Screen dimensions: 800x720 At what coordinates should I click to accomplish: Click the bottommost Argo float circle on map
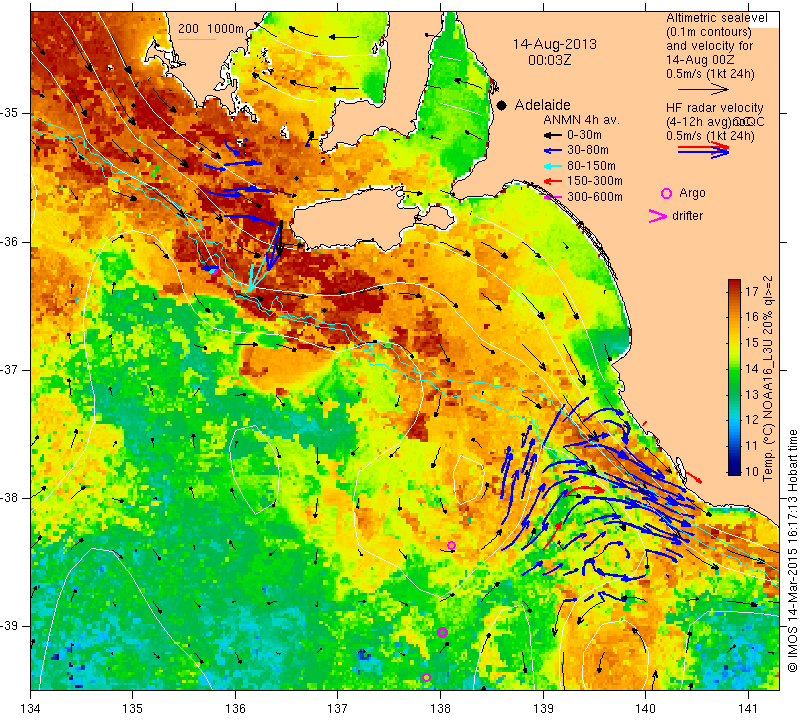pyautogui.click(x=427, y=678)
